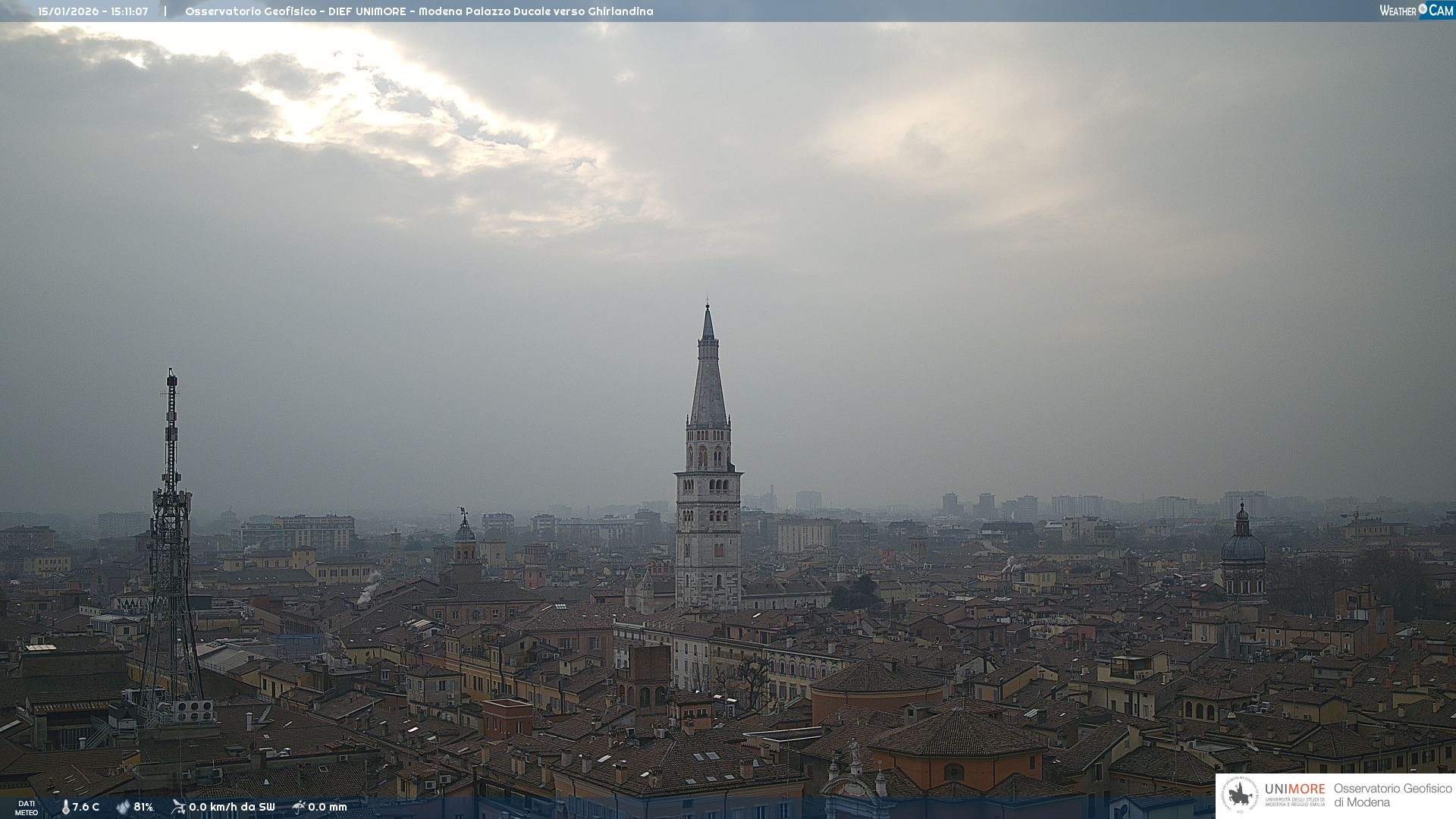The image size is (1456, 819).
Task: Click the WeatherCam logo
Action: pyautogui.click(x=1416, y=11)
